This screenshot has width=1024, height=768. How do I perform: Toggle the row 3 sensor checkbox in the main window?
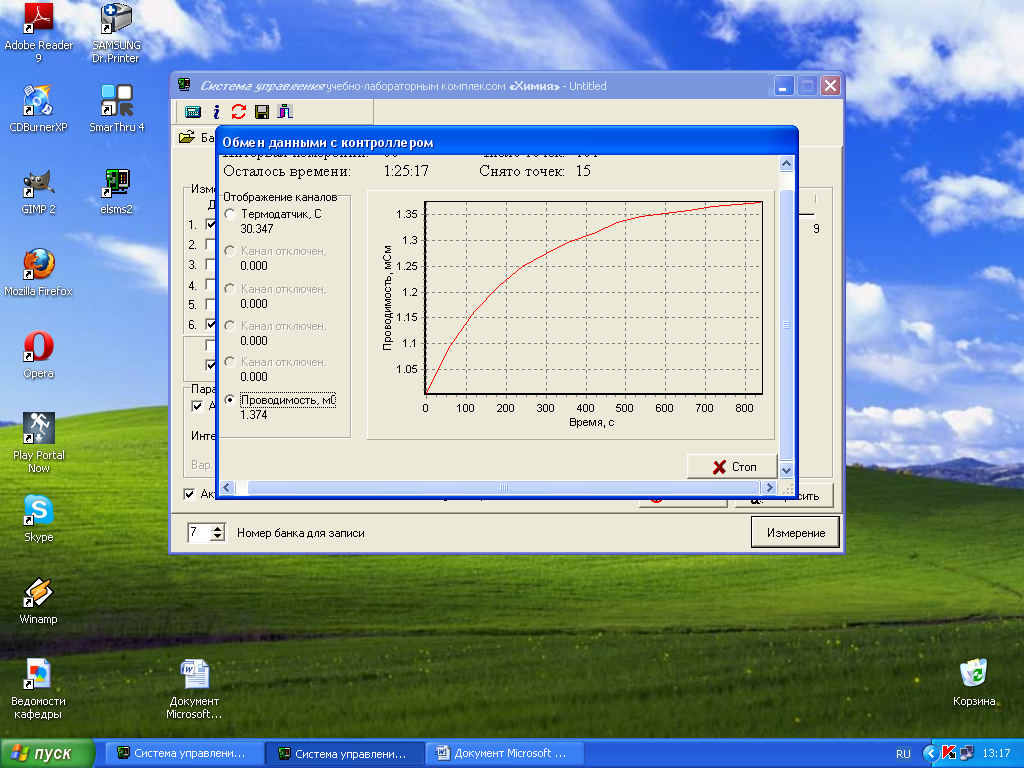point(210,264)
